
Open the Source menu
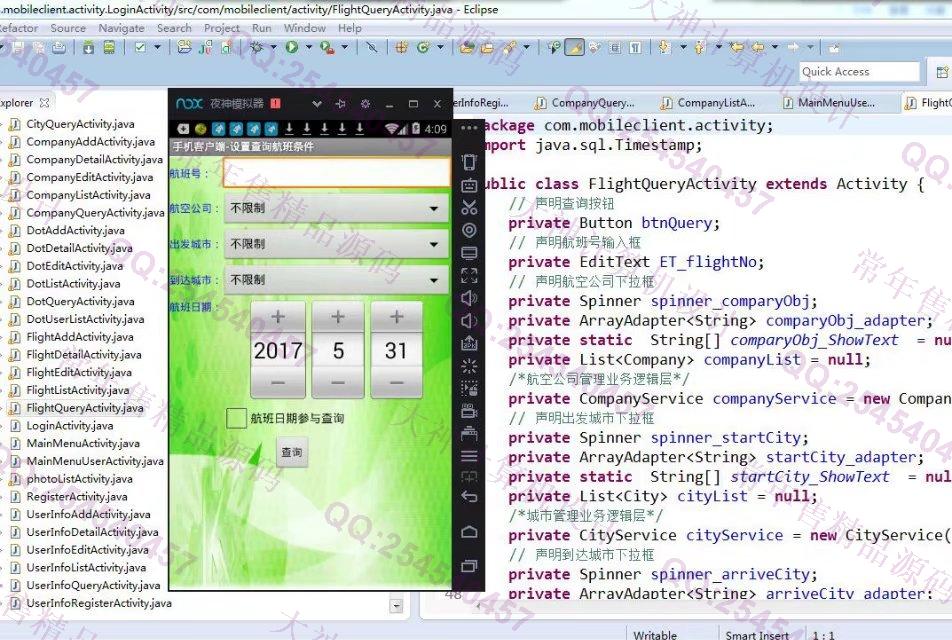point(68,28)
